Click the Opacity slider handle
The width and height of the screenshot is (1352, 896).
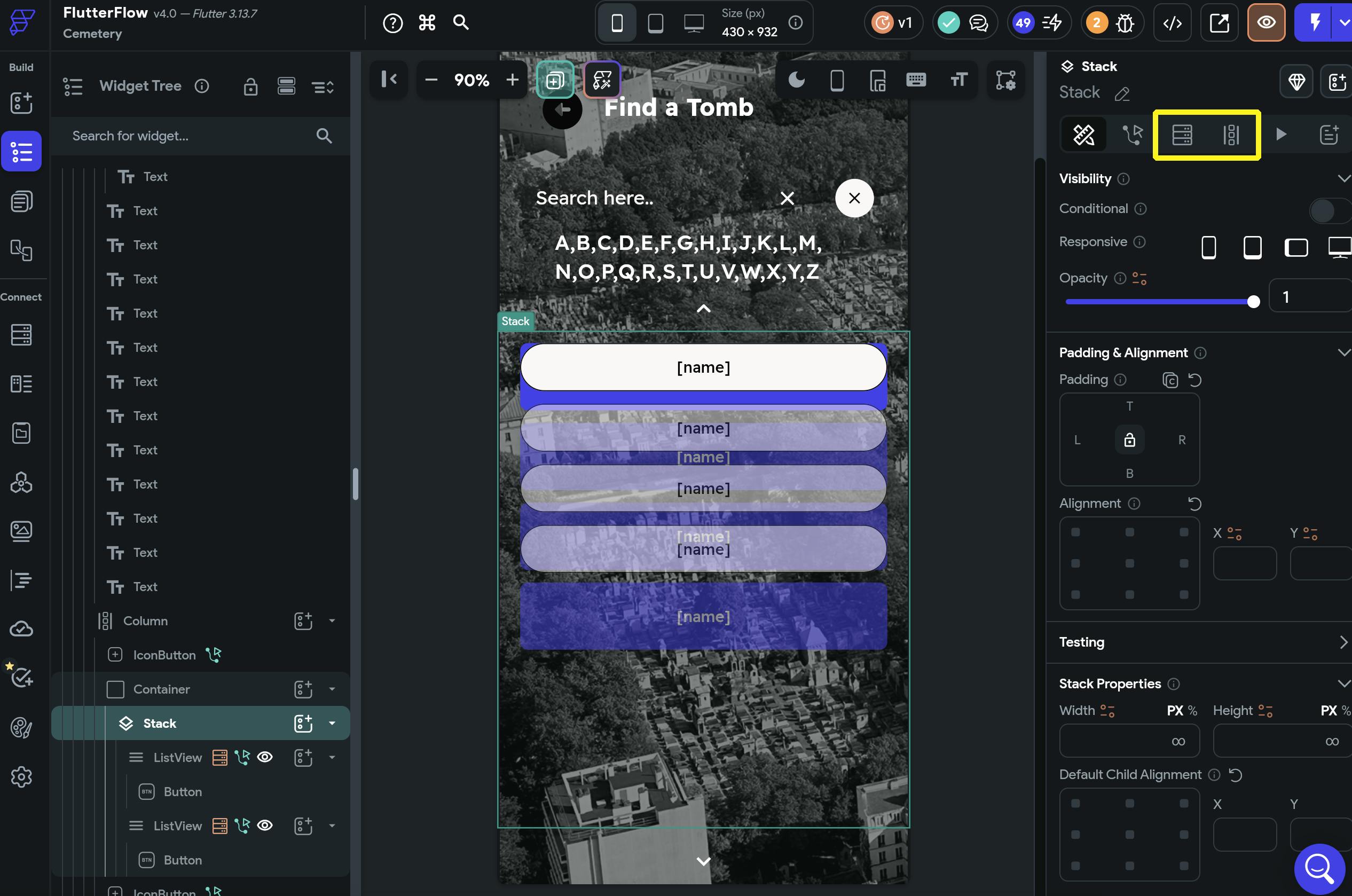tap(1253, 302)
